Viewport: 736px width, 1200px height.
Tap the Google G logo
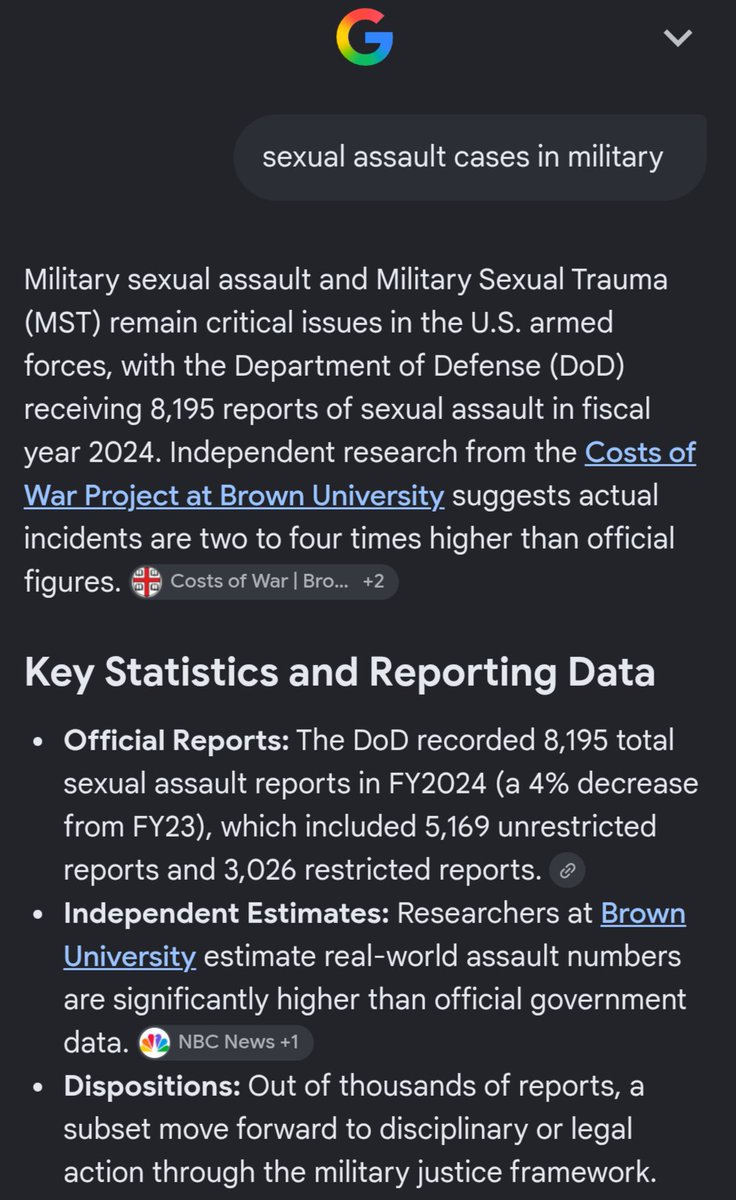[x=364, y=38]
